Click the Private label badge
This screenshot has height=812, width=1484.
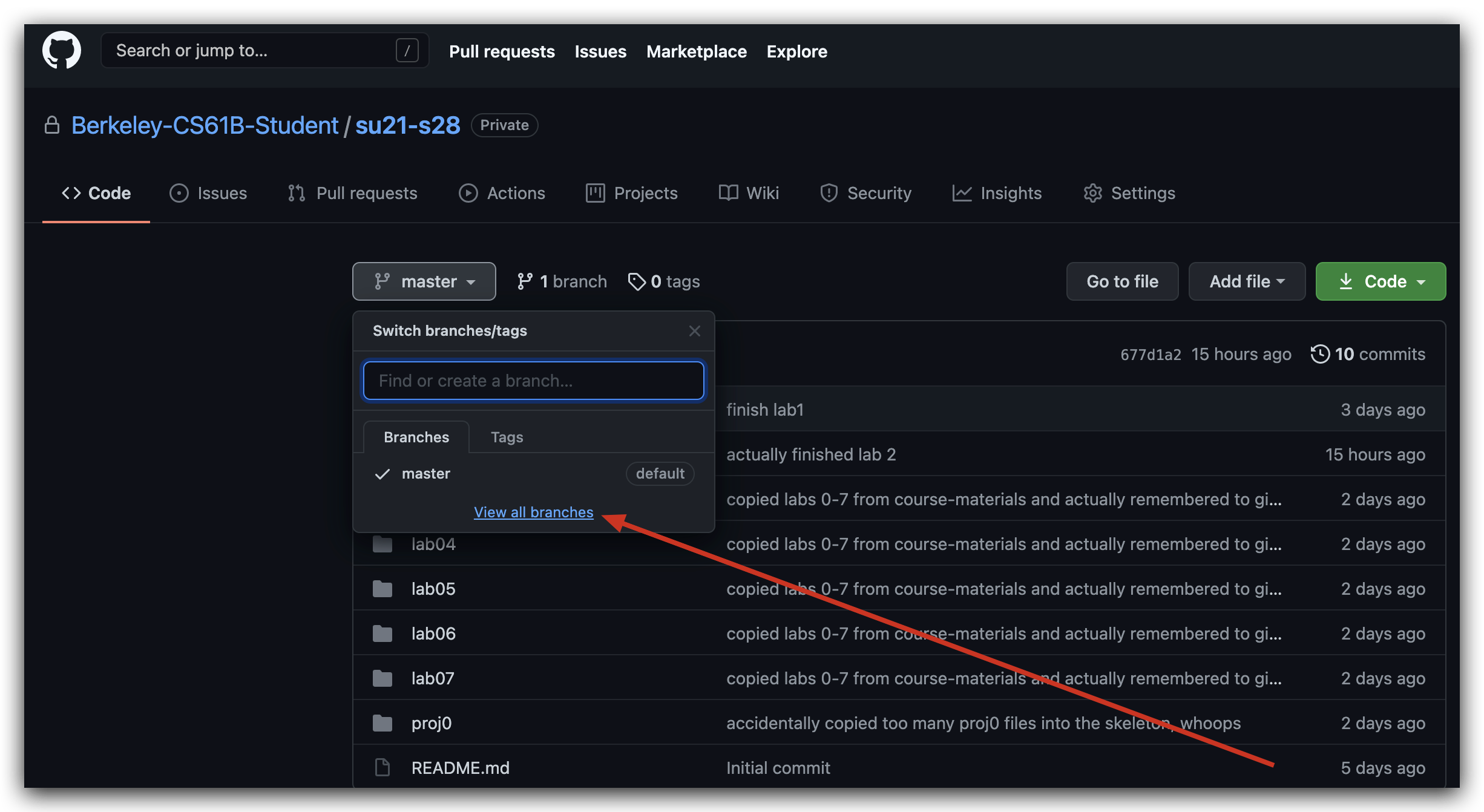504,125
